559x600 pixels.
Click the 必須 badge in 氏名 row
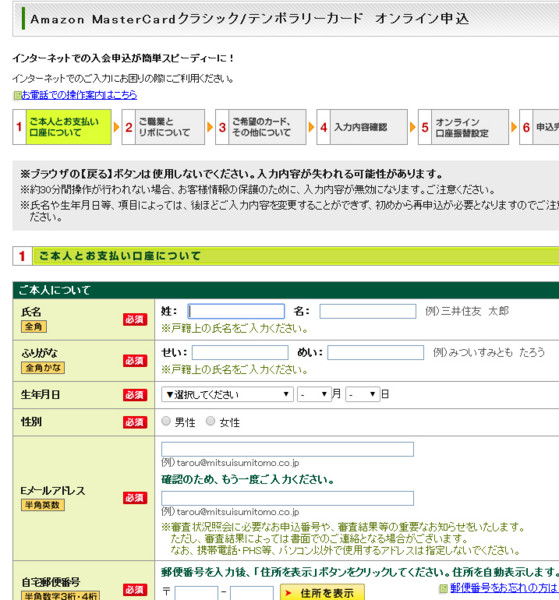135,320
